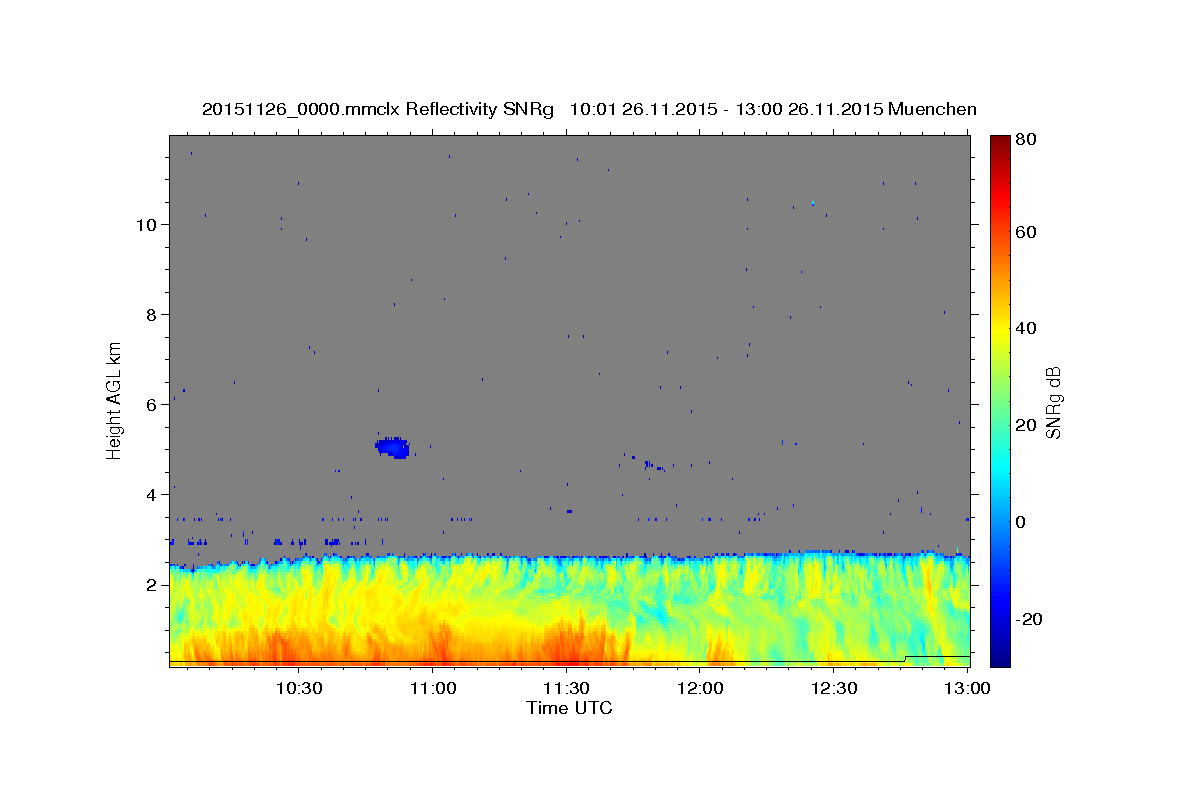
Task: Click the dark red top of the colorbar
Action: click(x=1000, y=145)
